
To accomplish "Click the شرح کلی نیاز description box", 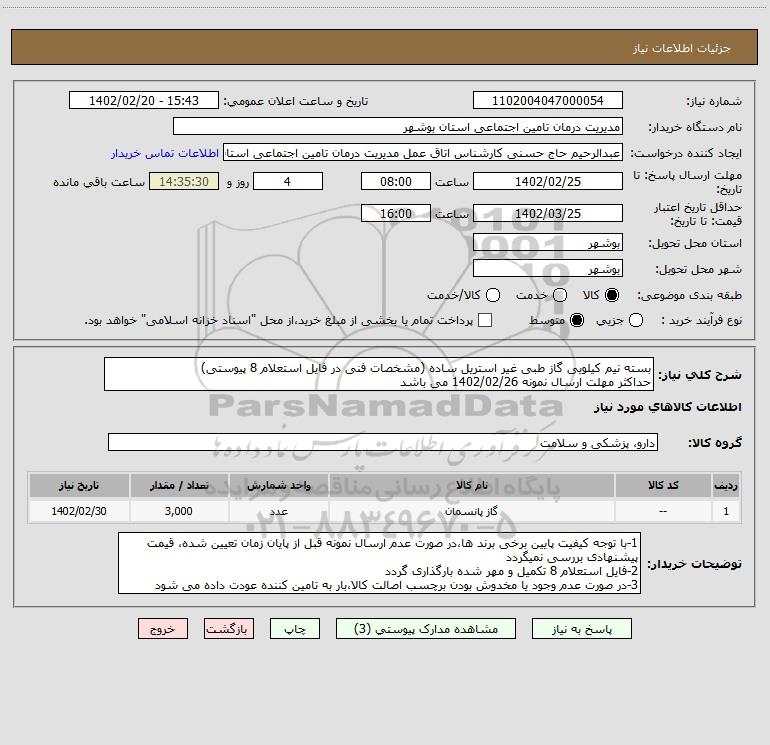I will (x=379, y=374).
